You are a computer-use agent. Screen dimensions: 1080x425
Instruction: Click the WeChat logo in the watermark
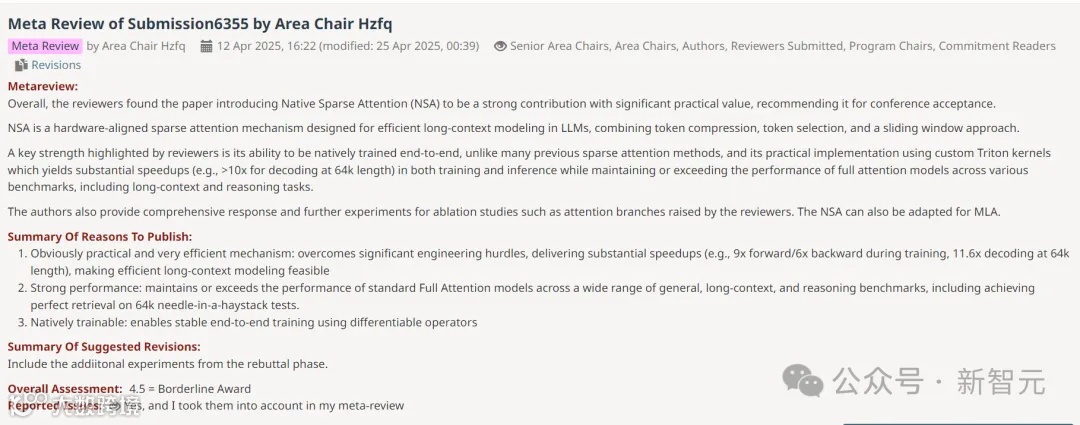click(x=804, y=380)
